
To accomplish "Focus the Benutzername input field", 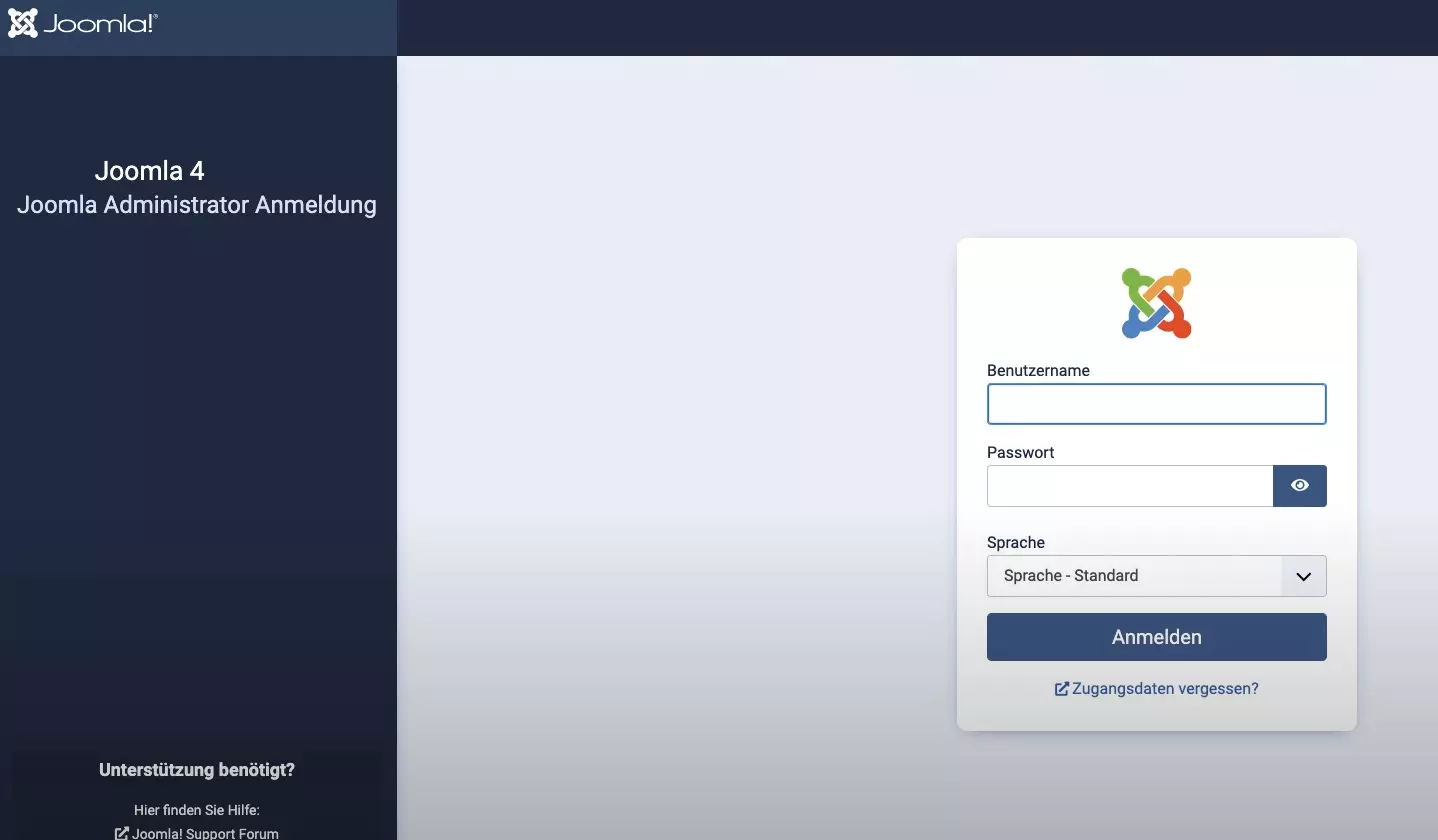I will 1156,404.
